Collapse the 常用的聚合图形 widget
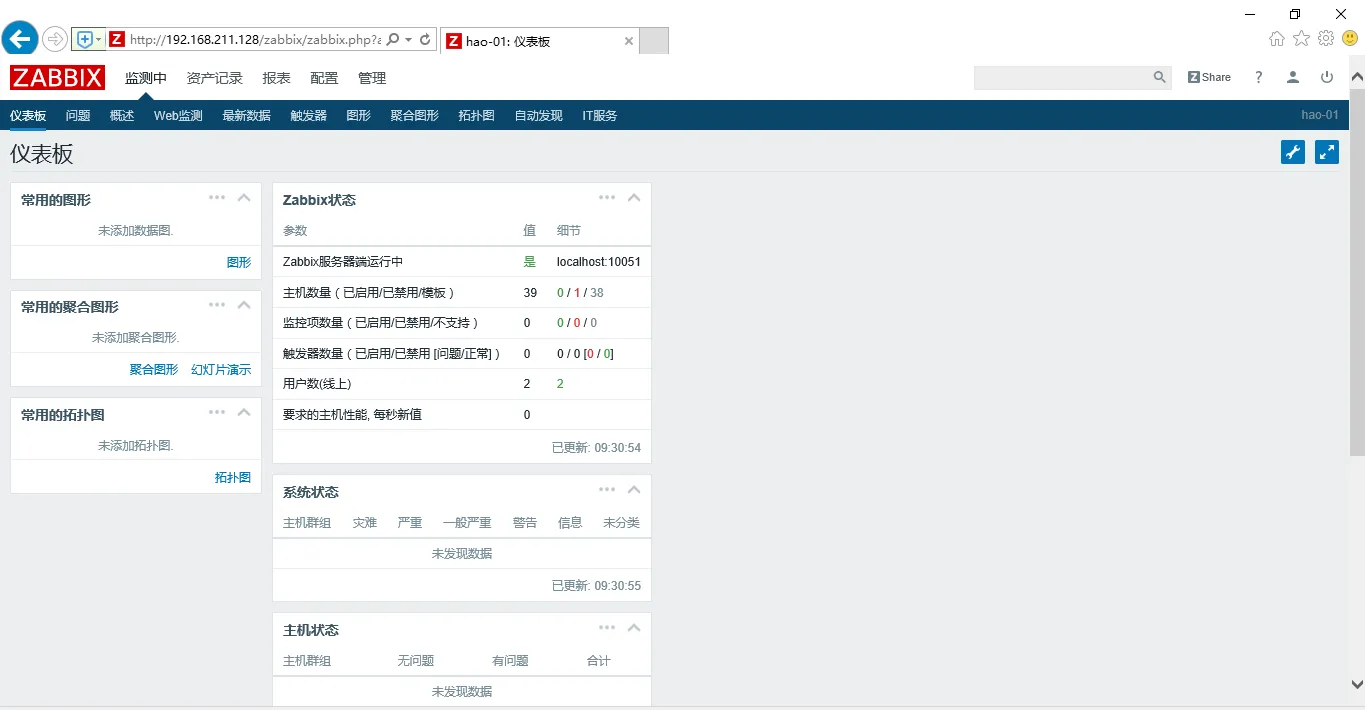Viewport: 1365px width, 710px height. pyautogui.click(x=244, y=305)
